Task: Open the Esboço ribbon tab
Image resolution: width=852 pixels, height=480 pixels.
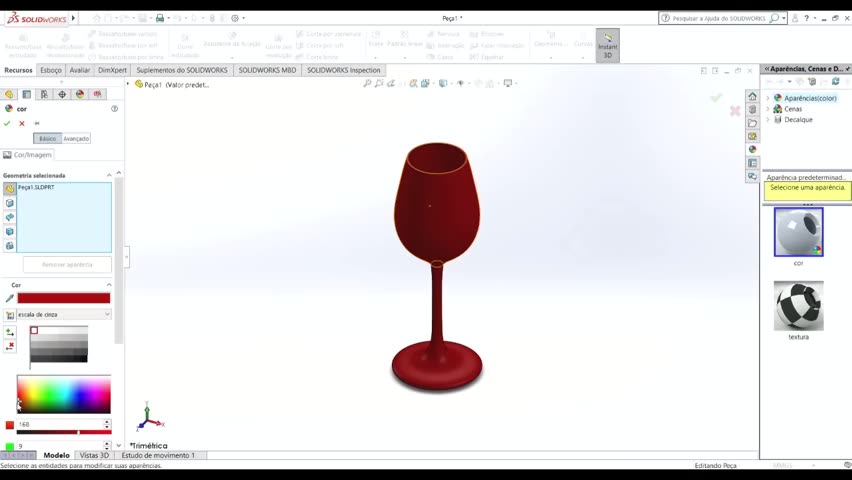Action: (x=50, y=70)
